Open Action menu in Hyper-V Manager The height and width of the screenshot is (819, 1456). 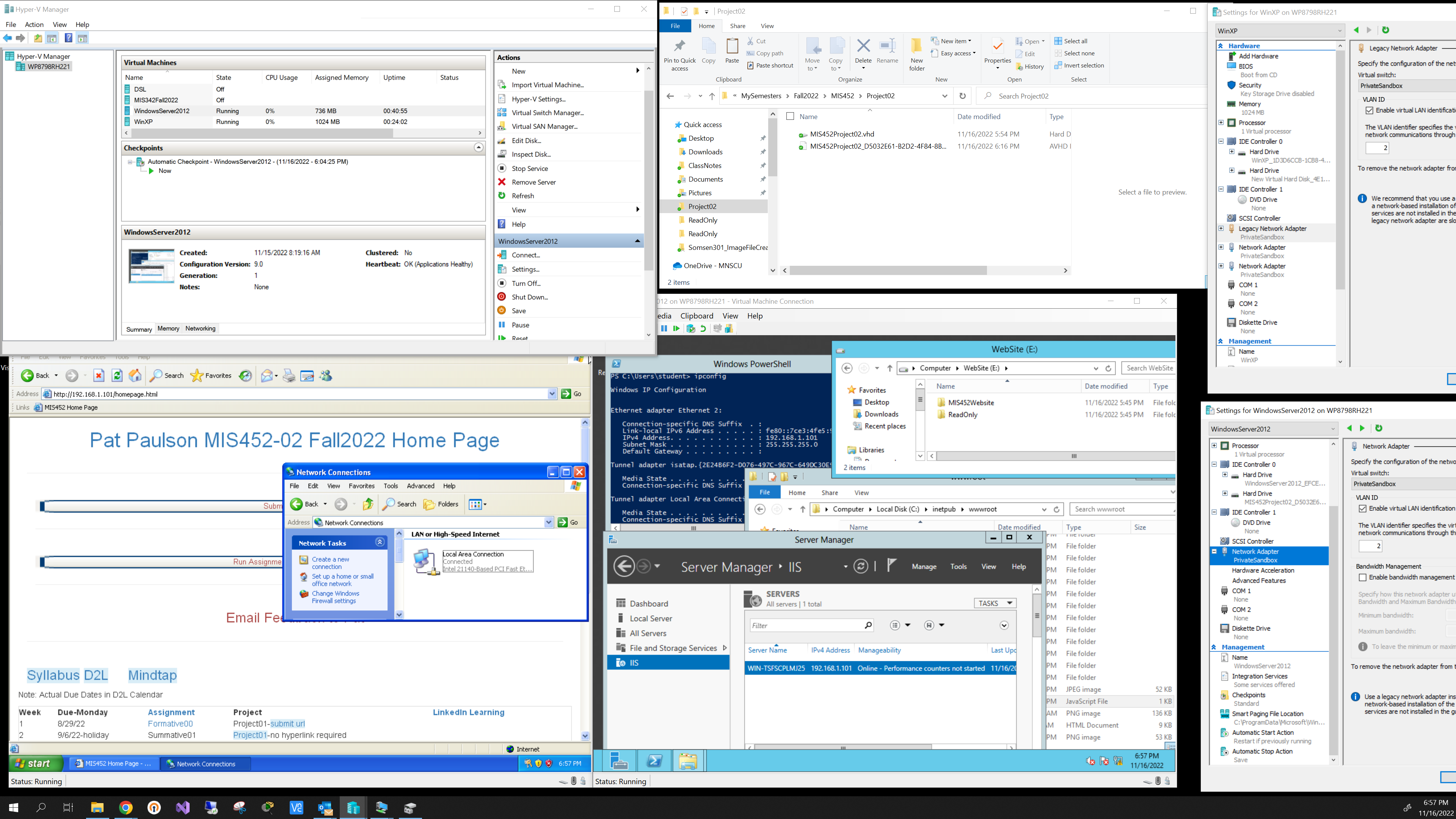pyautogui.click(x=34, y=24)
